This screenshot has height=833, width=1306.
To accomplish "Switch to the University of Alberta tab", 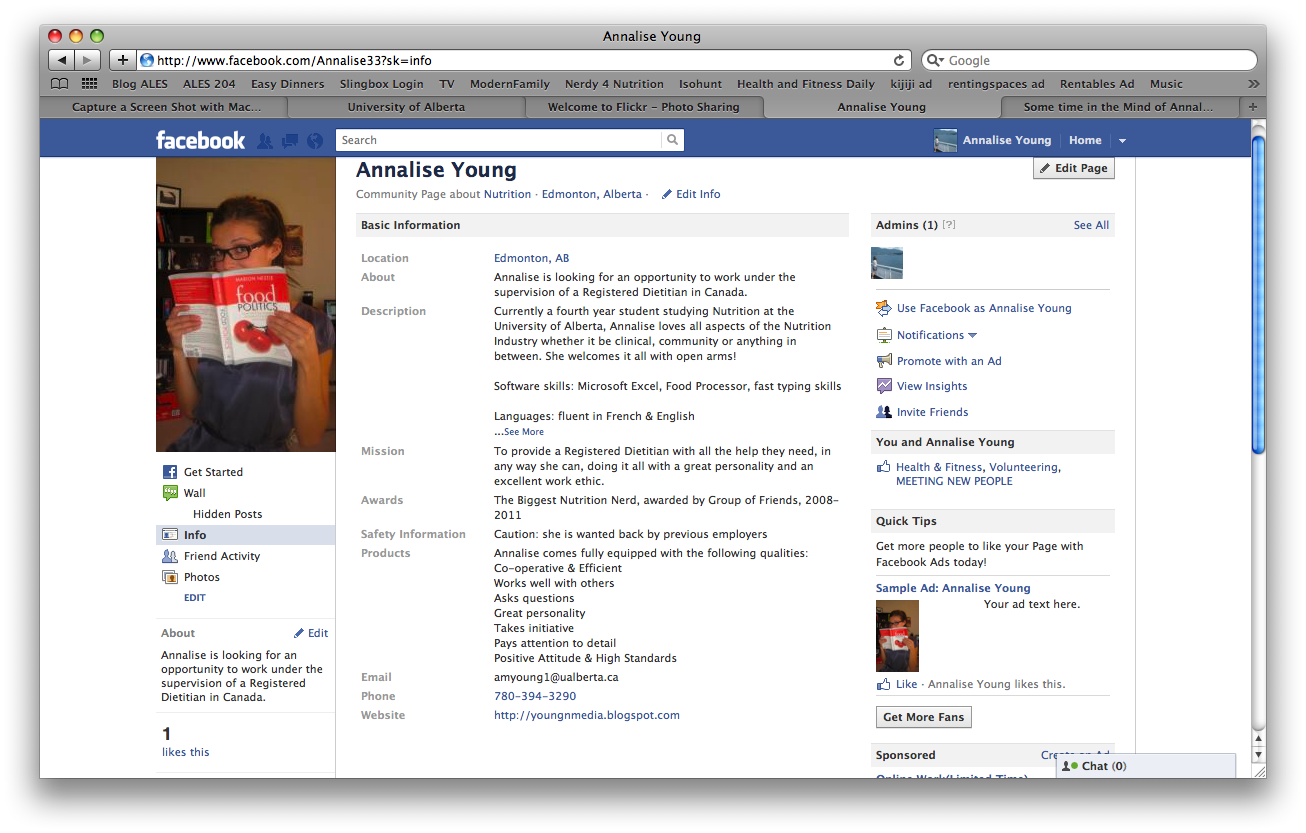I will (407, 107).
